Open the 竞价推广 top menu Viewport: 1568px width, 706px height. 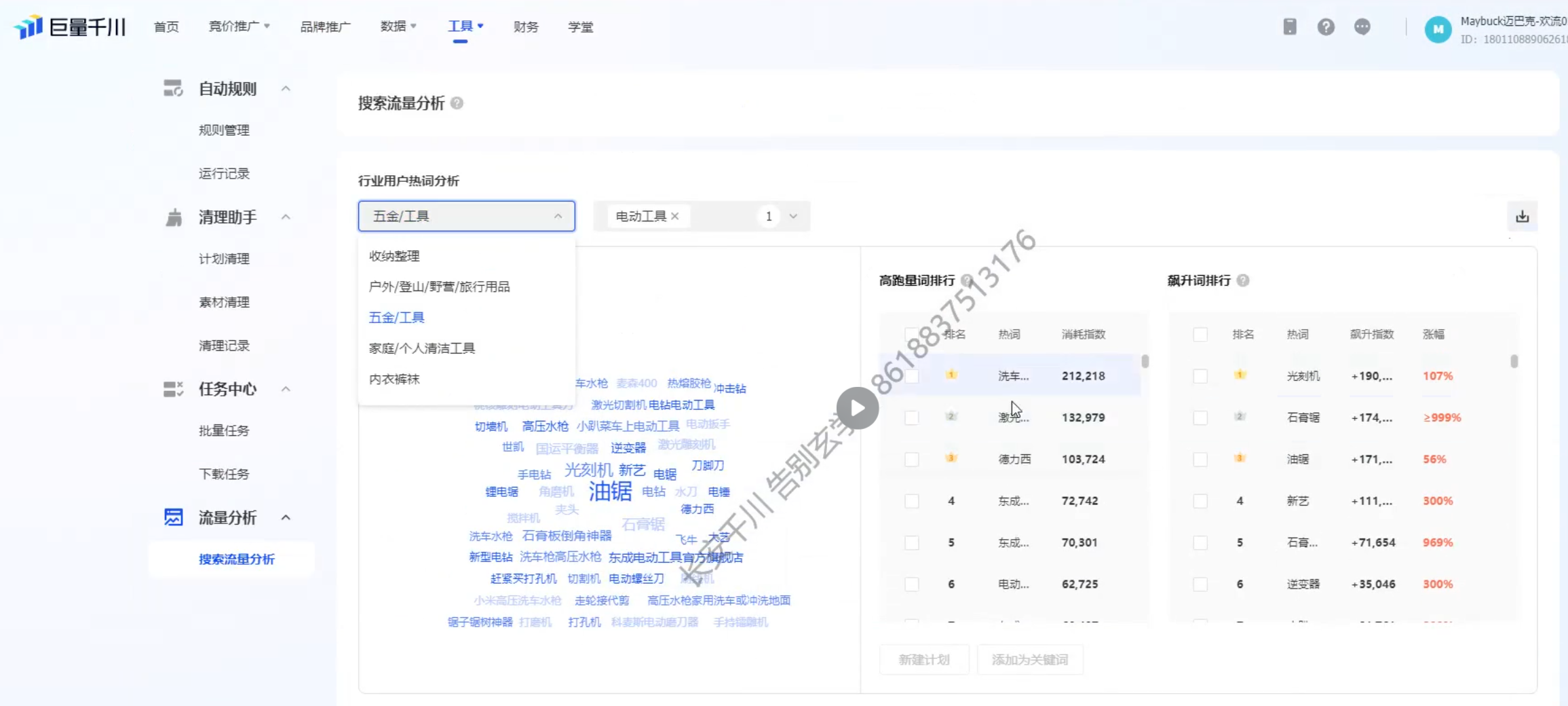click(x=239, y=26)
